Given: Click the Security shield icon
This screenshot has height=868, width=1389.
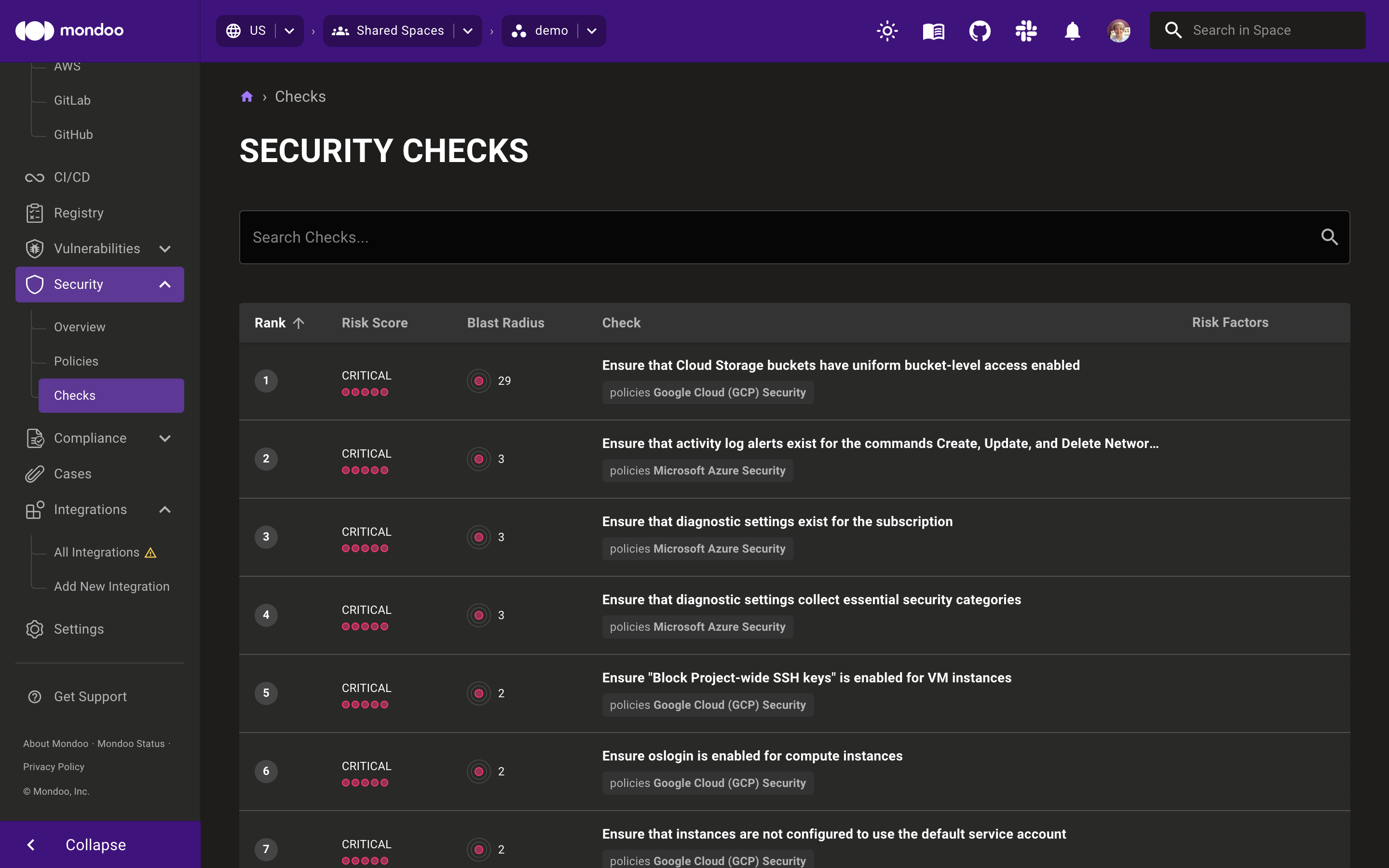Looking at the screenshot, I should tap(34, 284).
